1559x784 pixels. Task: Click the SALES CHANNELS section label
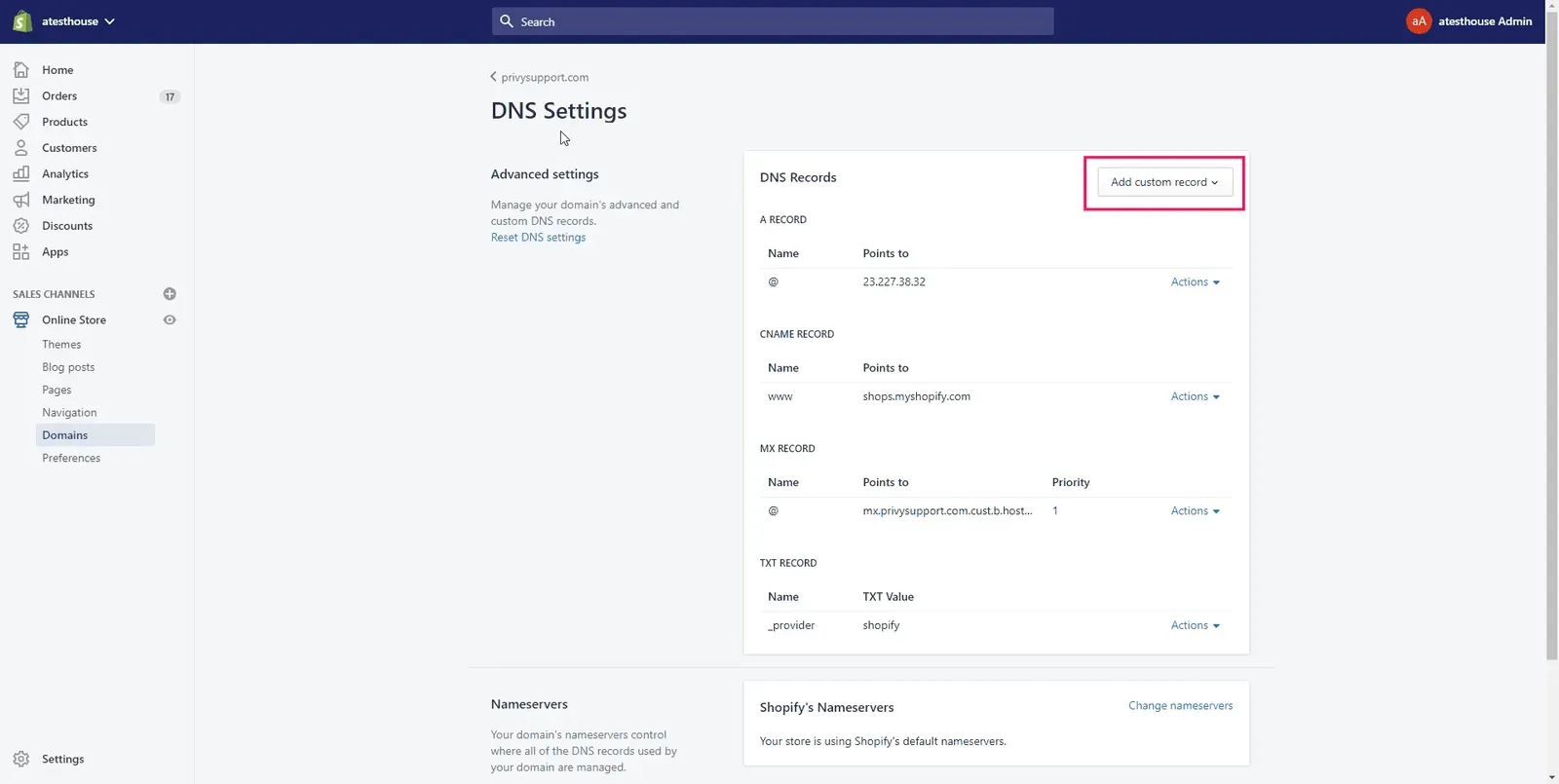(54, 294)
